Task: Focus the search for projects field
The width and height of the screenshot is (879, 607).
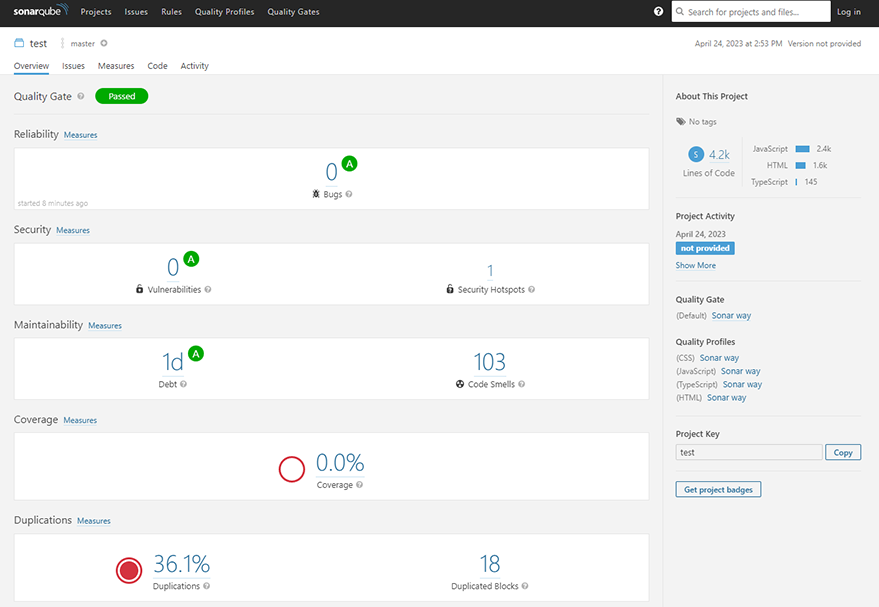Action: pos(751,11)
